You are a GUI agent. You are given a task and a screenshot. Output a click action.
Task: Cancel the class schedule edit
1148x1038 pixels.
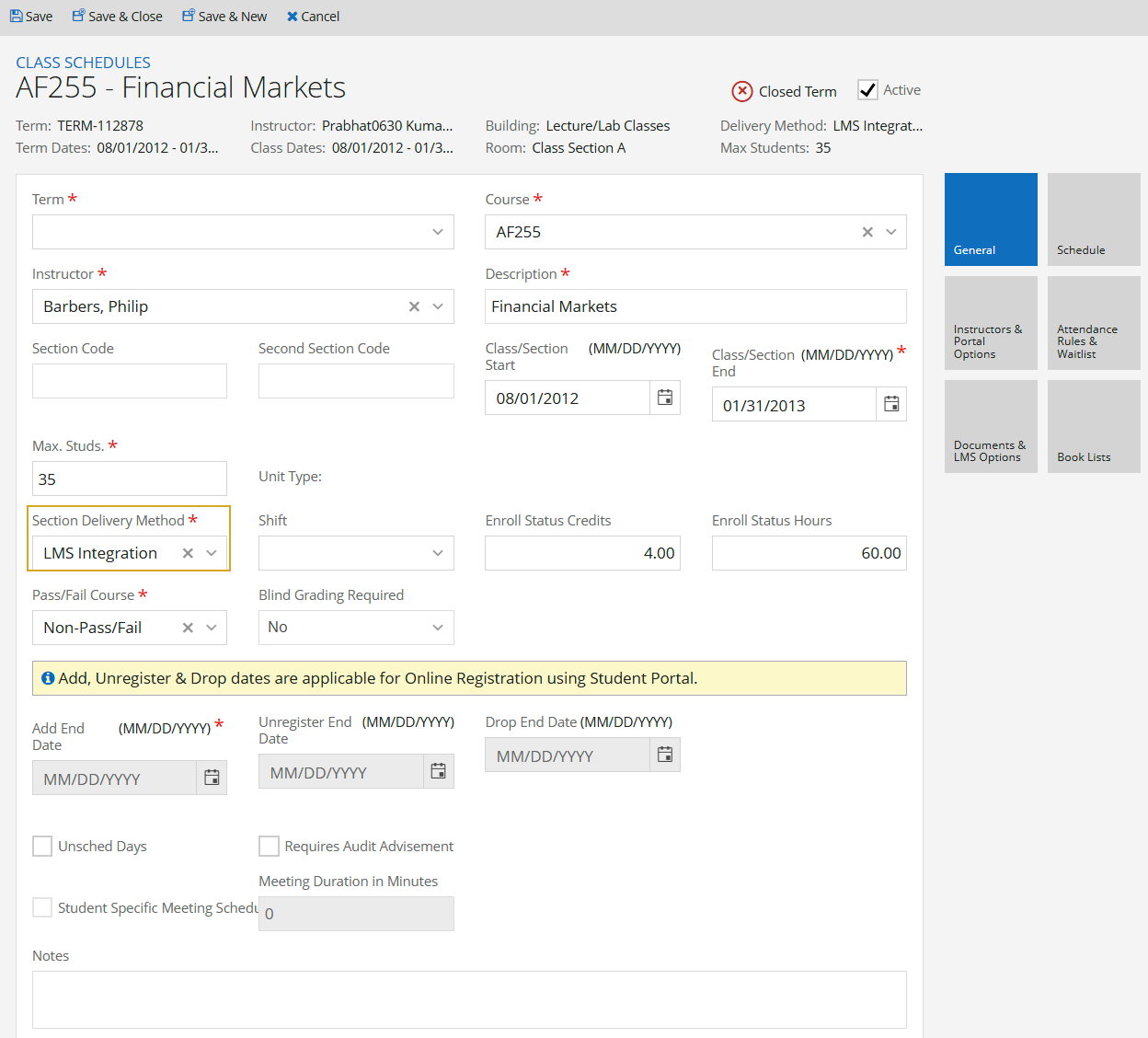tap(313, 17)
